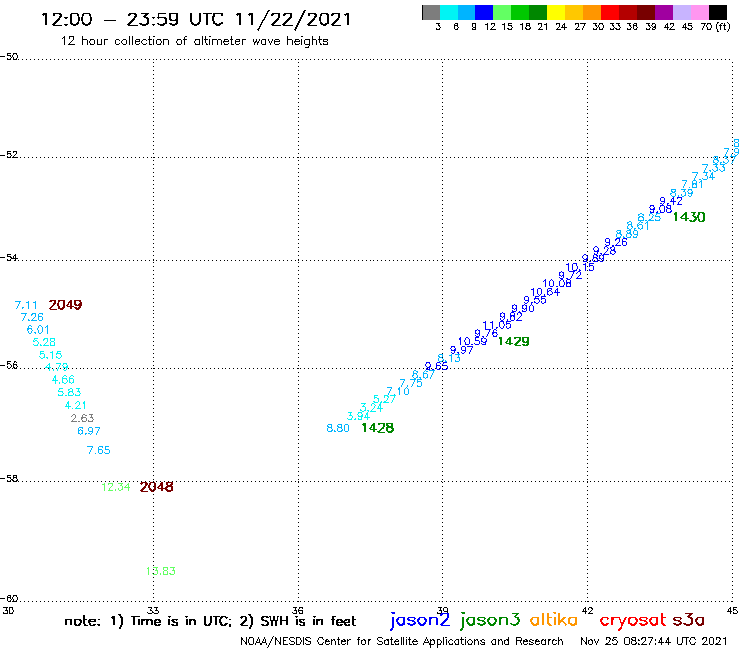Click the black swatch at legend end
This screenshot has width=740, height=650.
[717, 12]
